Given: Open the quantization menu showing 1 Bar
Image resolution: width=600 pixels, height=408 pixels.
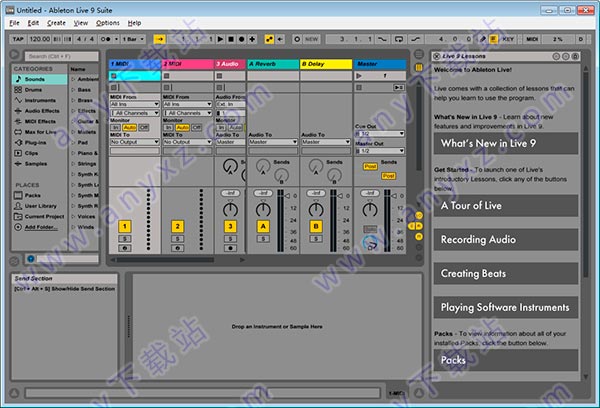Looking at the screenshot, I should point(134,39).
